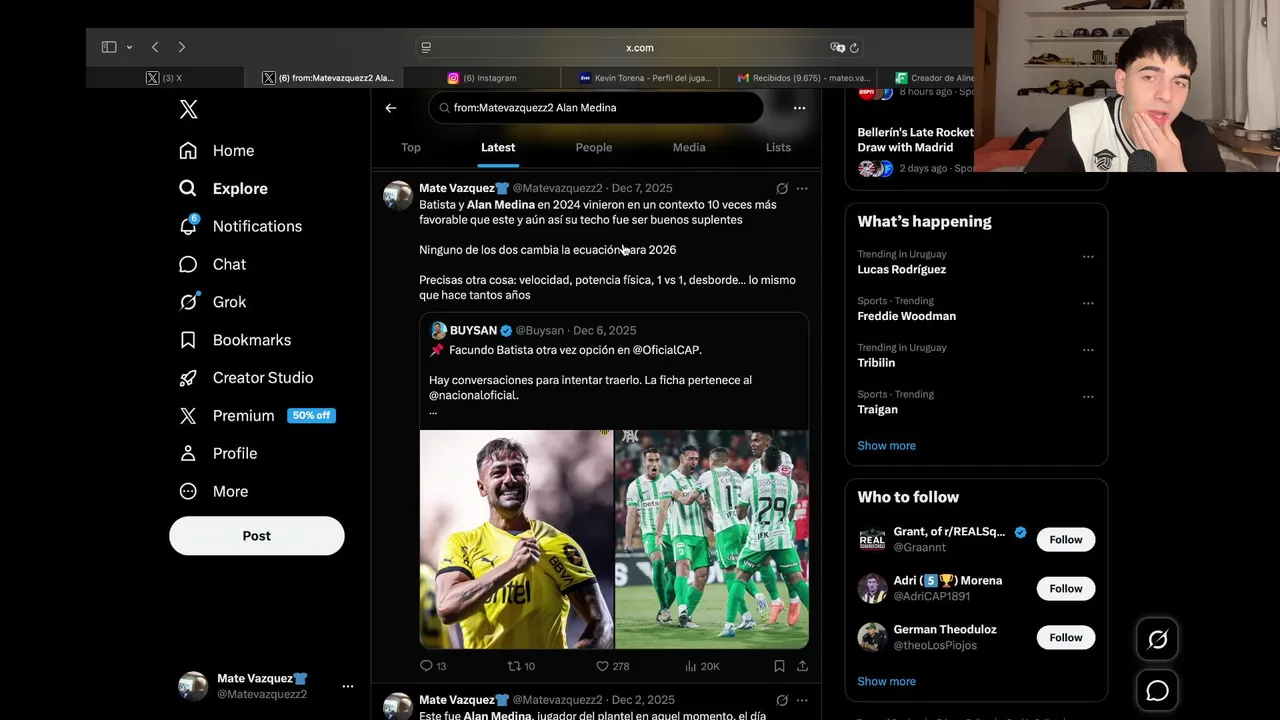Switch to the Media tab
This screenshot has width=1280, height=720.
click(x=689, y=147)
